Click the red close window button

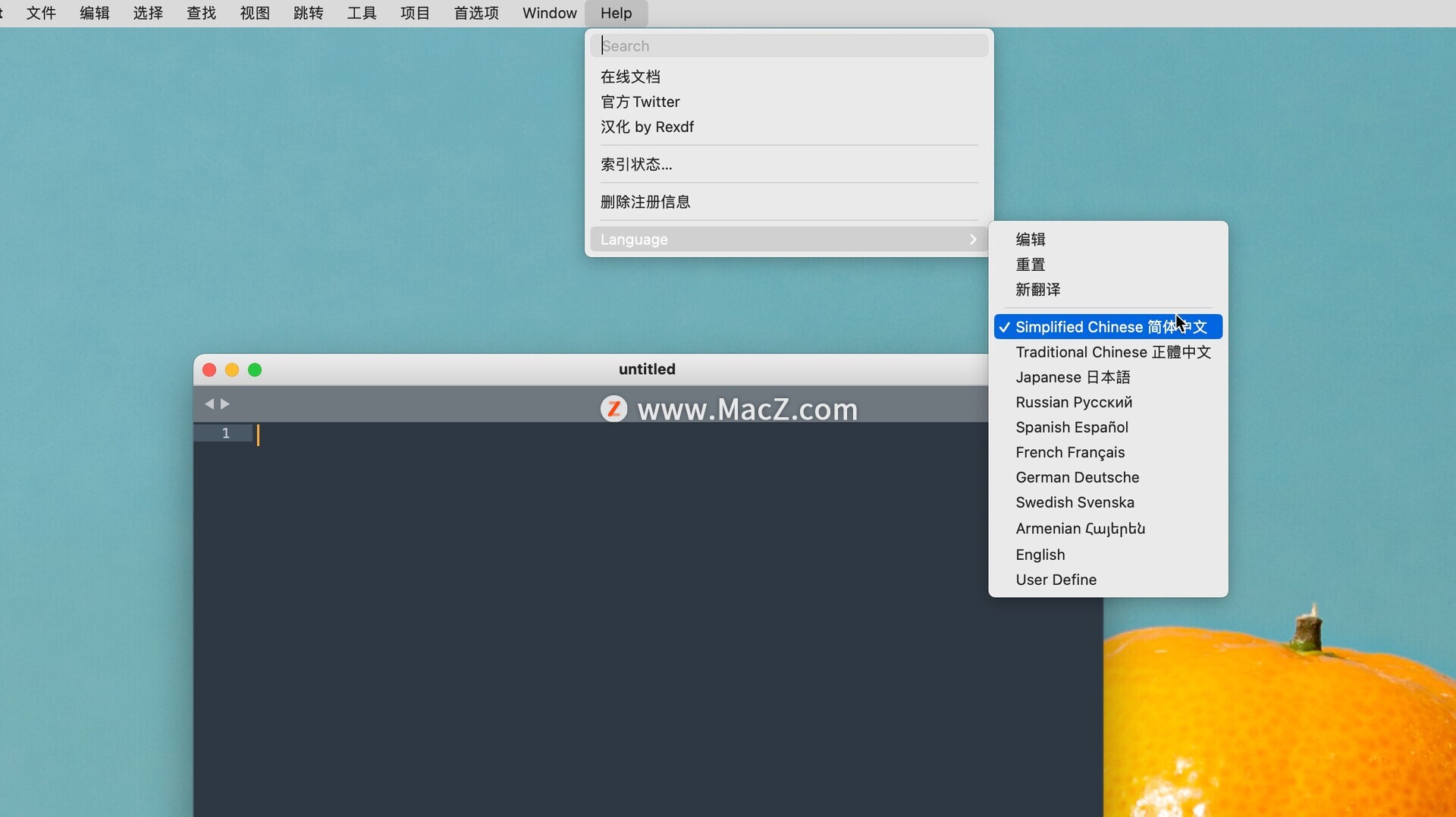pos(209,369)
